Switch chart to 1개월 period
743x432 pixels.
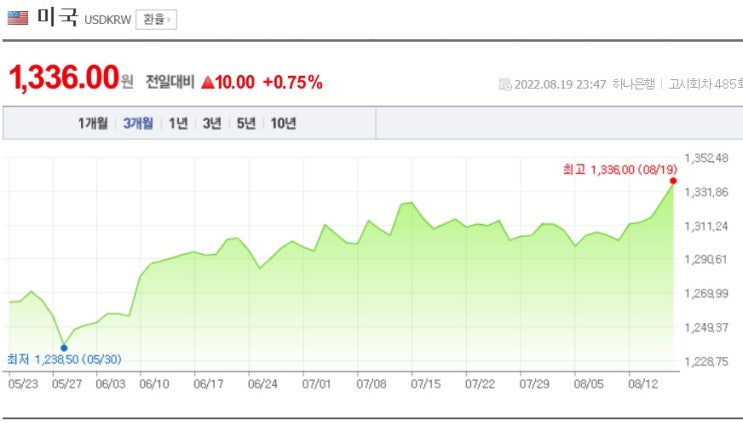click(x=93, y=123)
